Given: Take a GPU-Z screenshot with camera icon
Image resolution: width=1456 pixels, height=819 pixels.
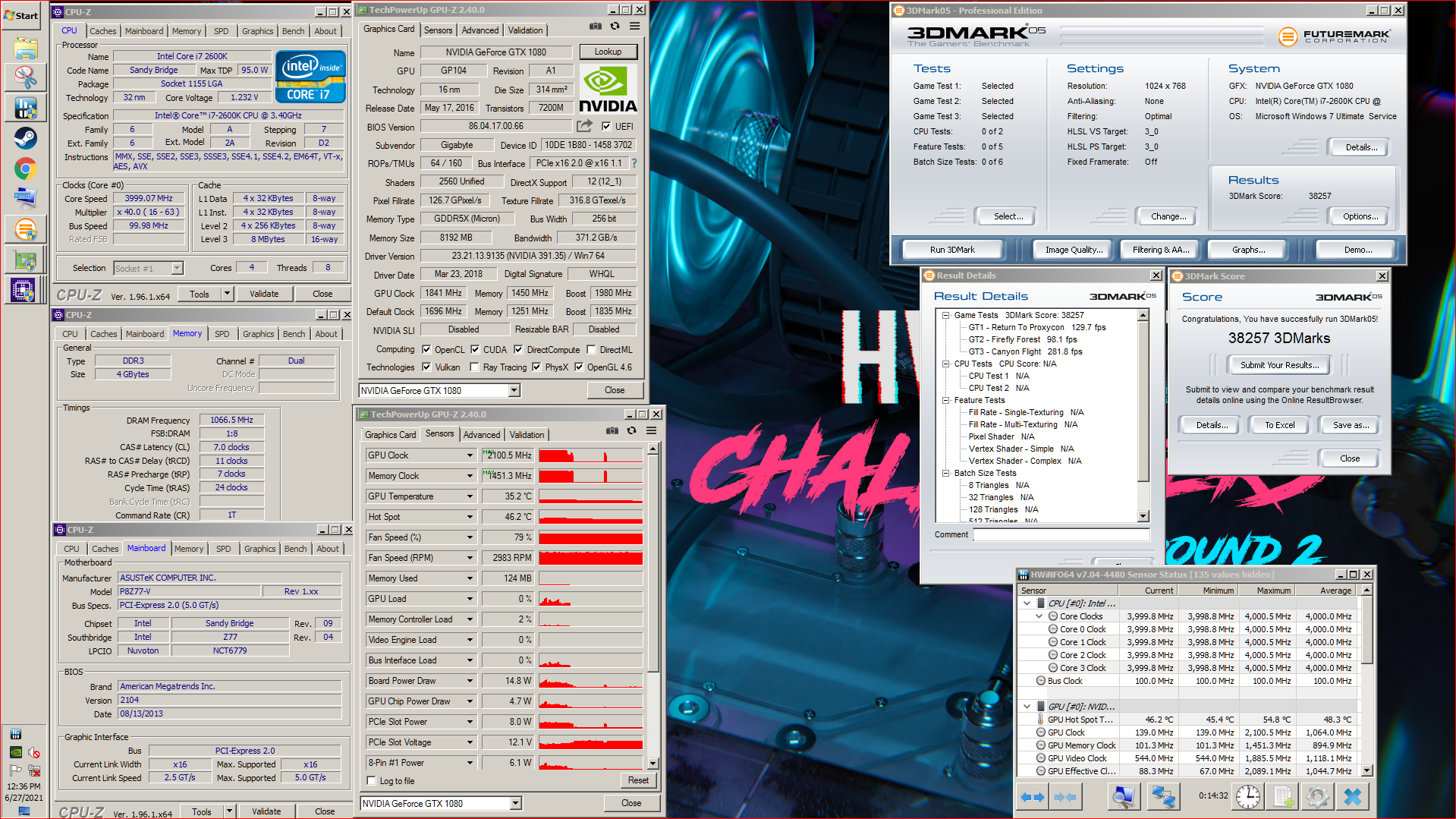Looking at the screenshot, I should point(596,27).
